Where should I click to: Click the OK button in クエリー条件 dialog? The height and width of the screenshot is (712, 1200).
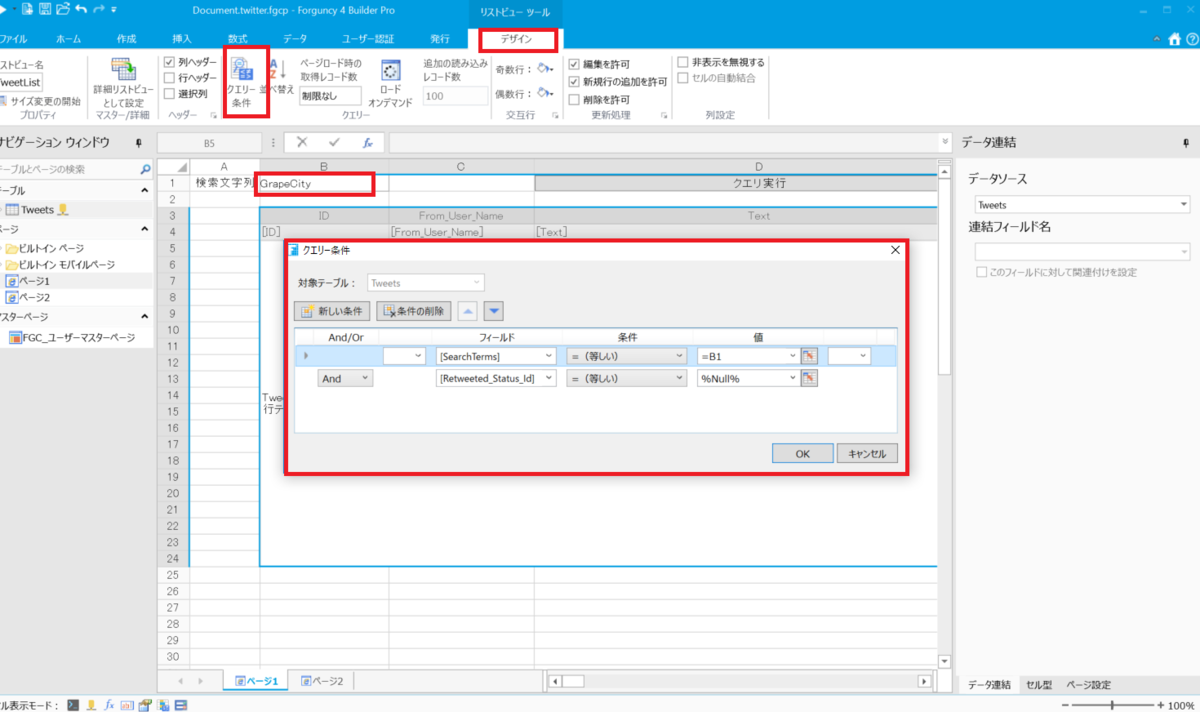pos(802,452)
